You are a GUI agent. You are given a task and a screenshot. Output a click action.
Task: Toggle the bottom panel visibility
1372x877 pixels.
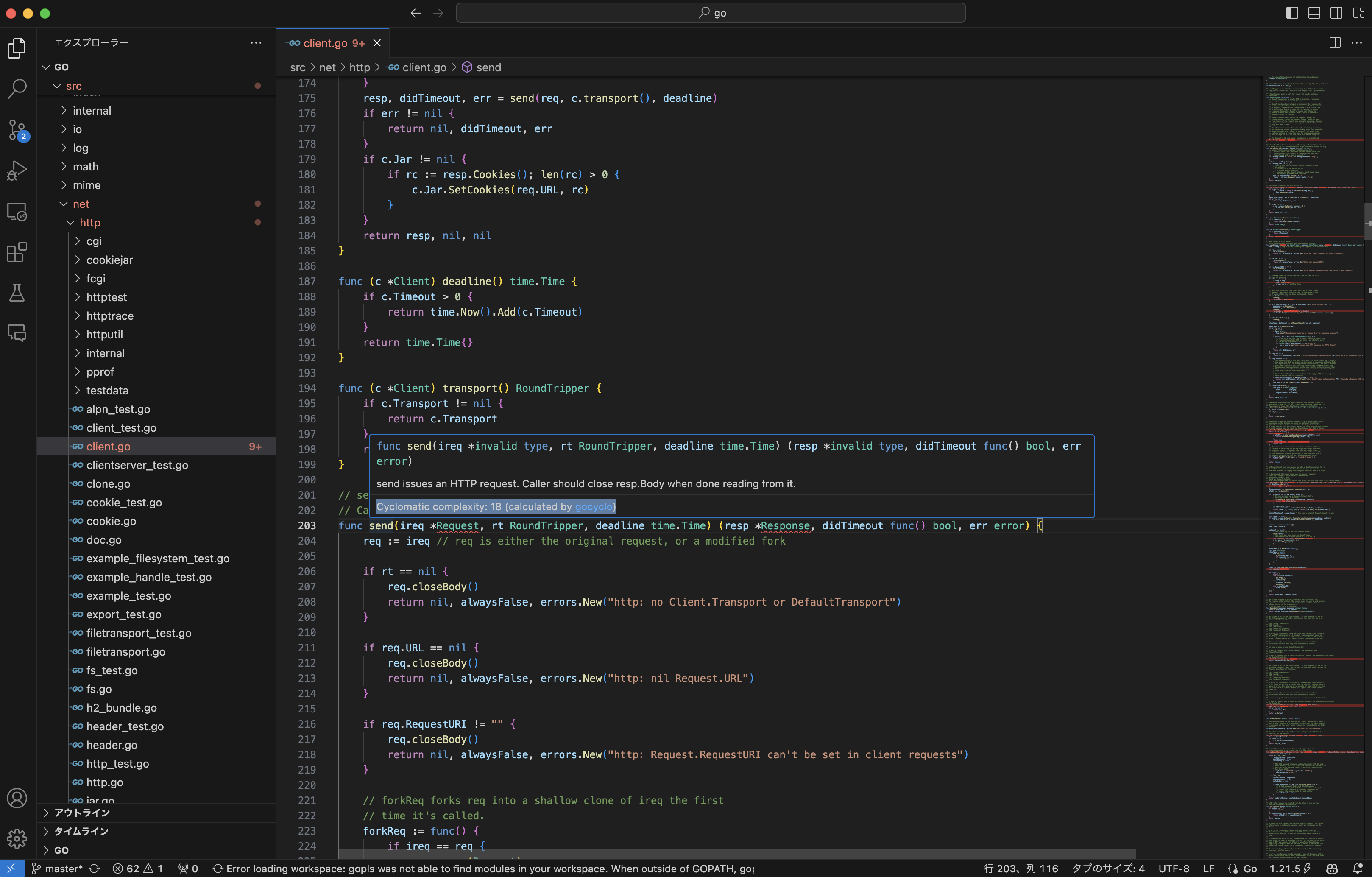pos(1314,13)
